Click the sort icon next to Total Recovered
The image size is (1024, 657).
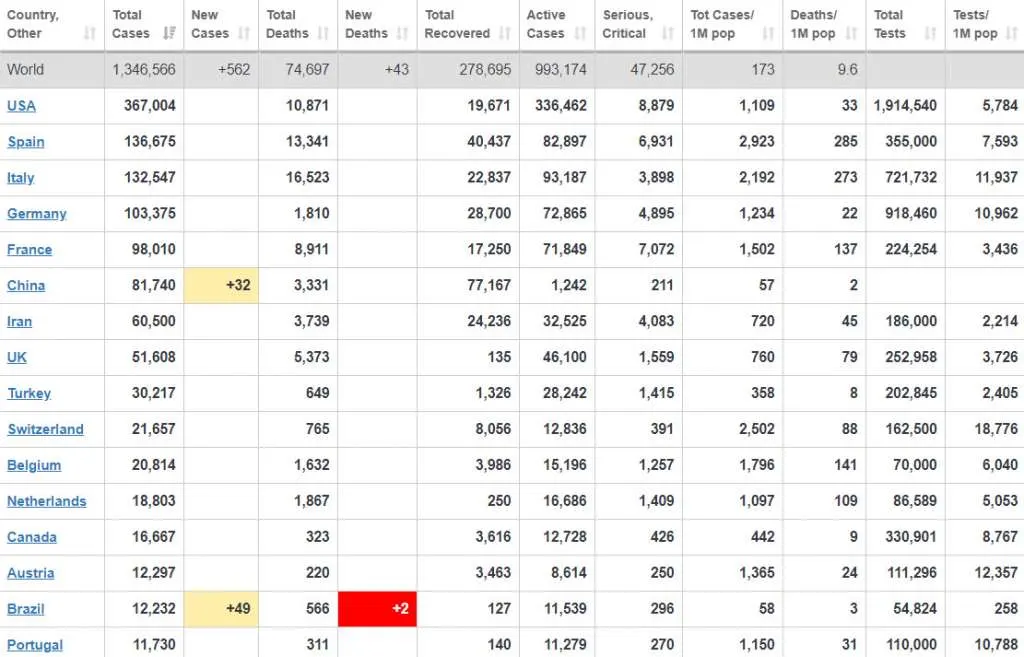pyautogui.click(x=504, y=34)
